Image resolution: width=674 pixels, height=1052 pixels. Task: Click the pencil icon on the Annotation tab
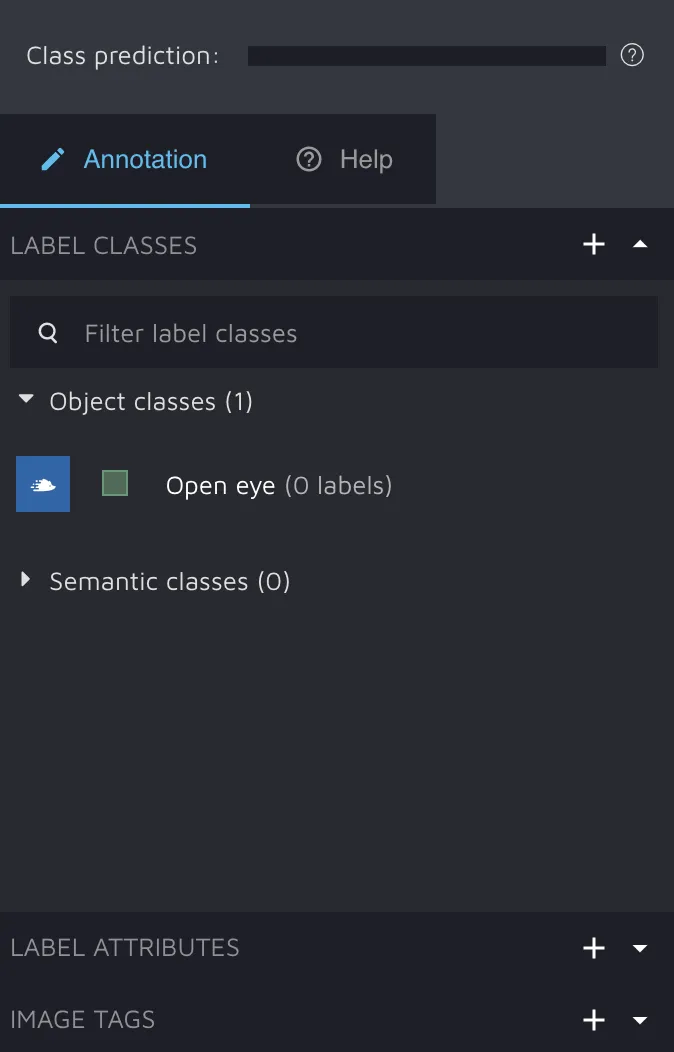[x=53, y=159]
